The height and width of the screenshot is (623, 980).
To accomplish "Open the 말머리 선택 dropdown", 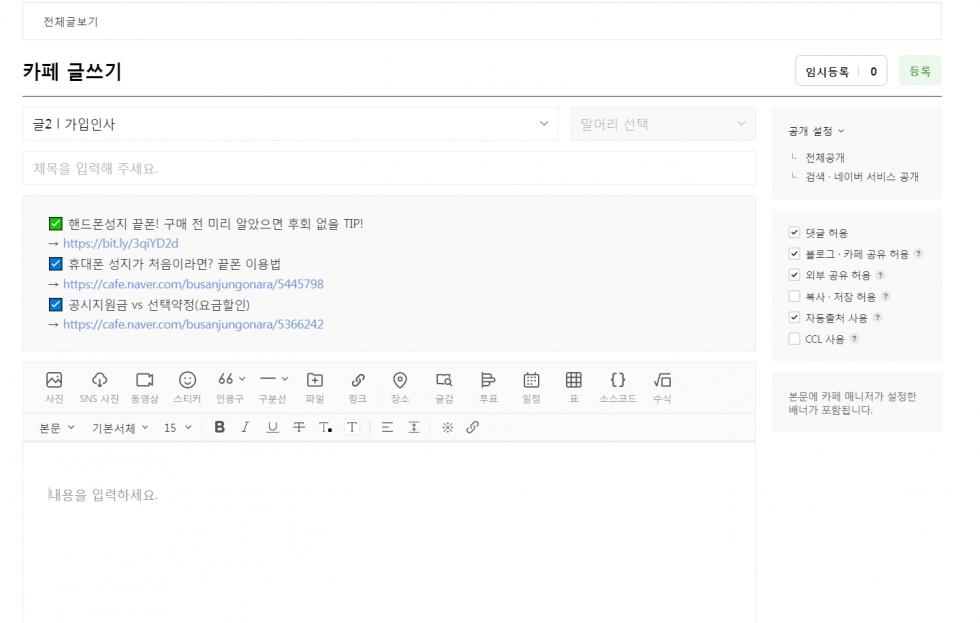I will (662, 124).
